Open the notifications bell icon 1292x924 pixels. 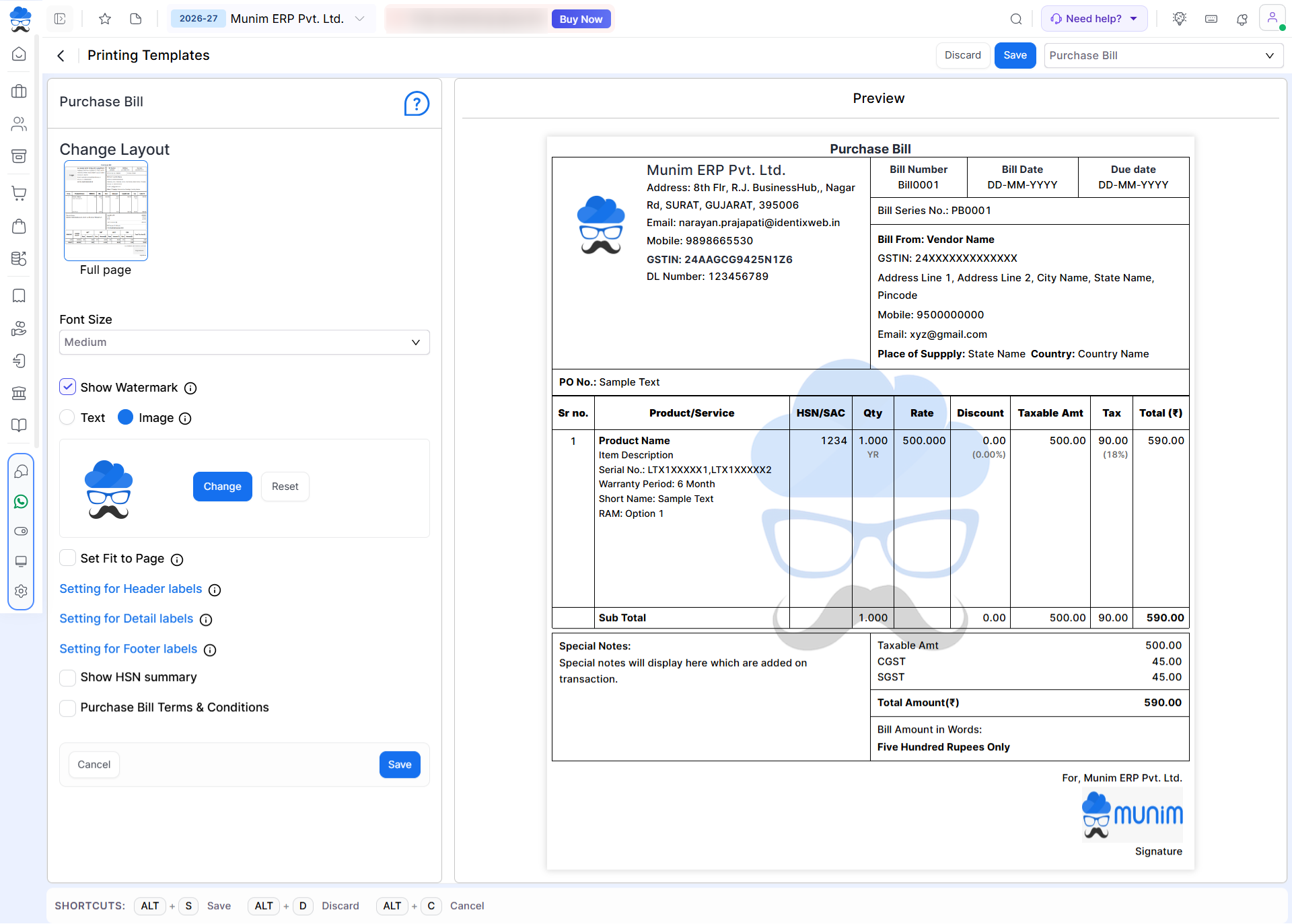tap(1242, 19)
